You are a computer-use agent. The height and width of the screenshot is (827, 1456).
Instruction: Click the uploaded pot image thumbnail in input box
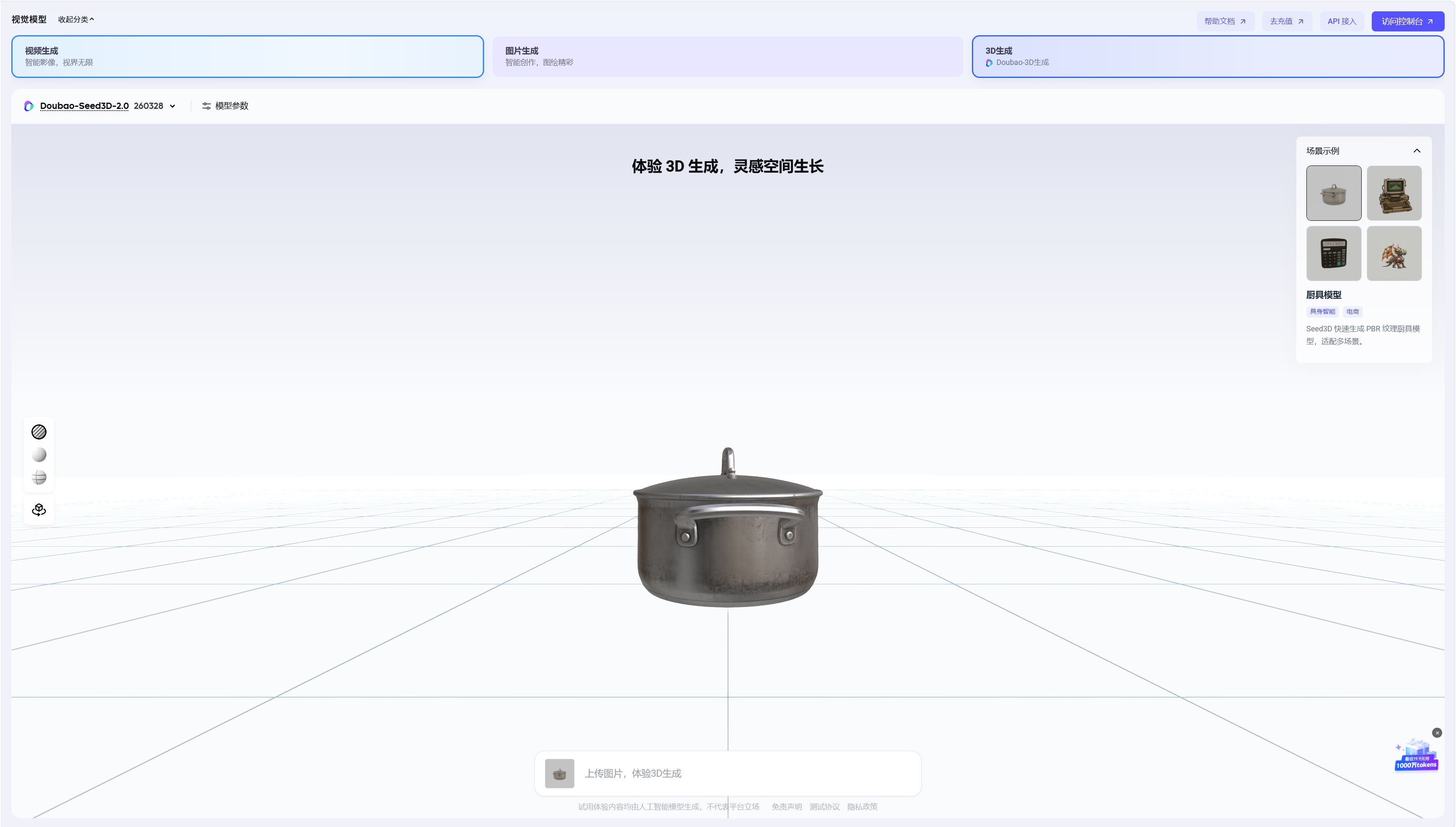559,773
